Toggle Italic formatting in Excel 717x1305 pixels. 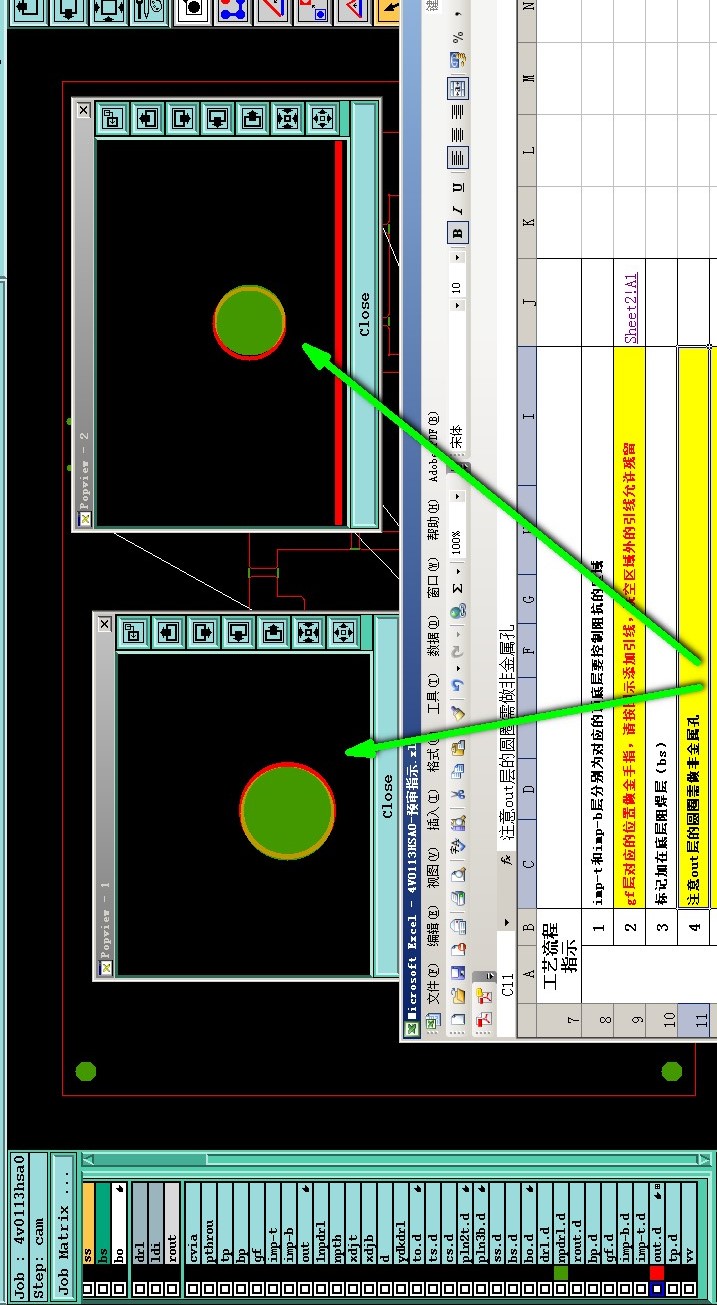click(x=457, y=209)
